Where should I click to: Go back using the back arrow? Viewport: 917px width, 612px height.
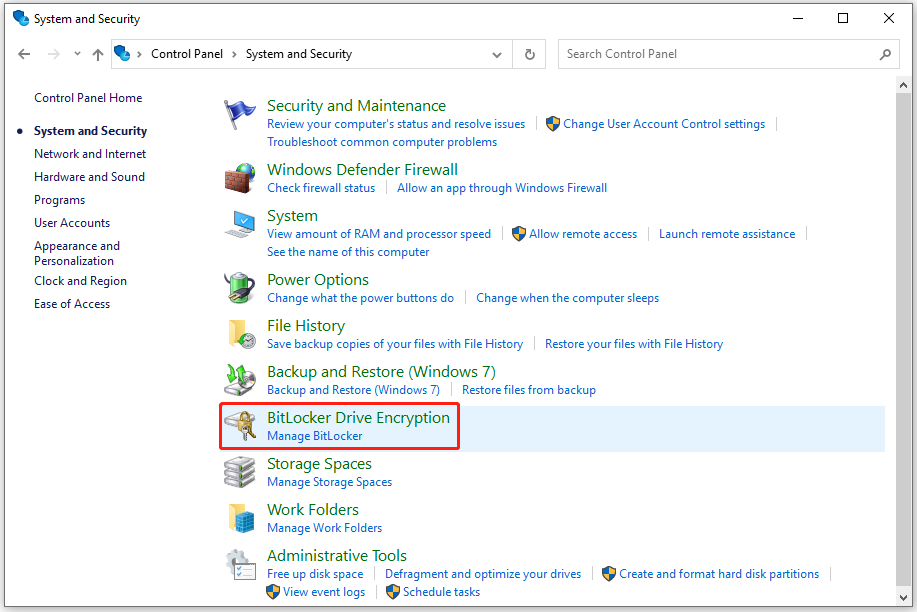[24, 54]
